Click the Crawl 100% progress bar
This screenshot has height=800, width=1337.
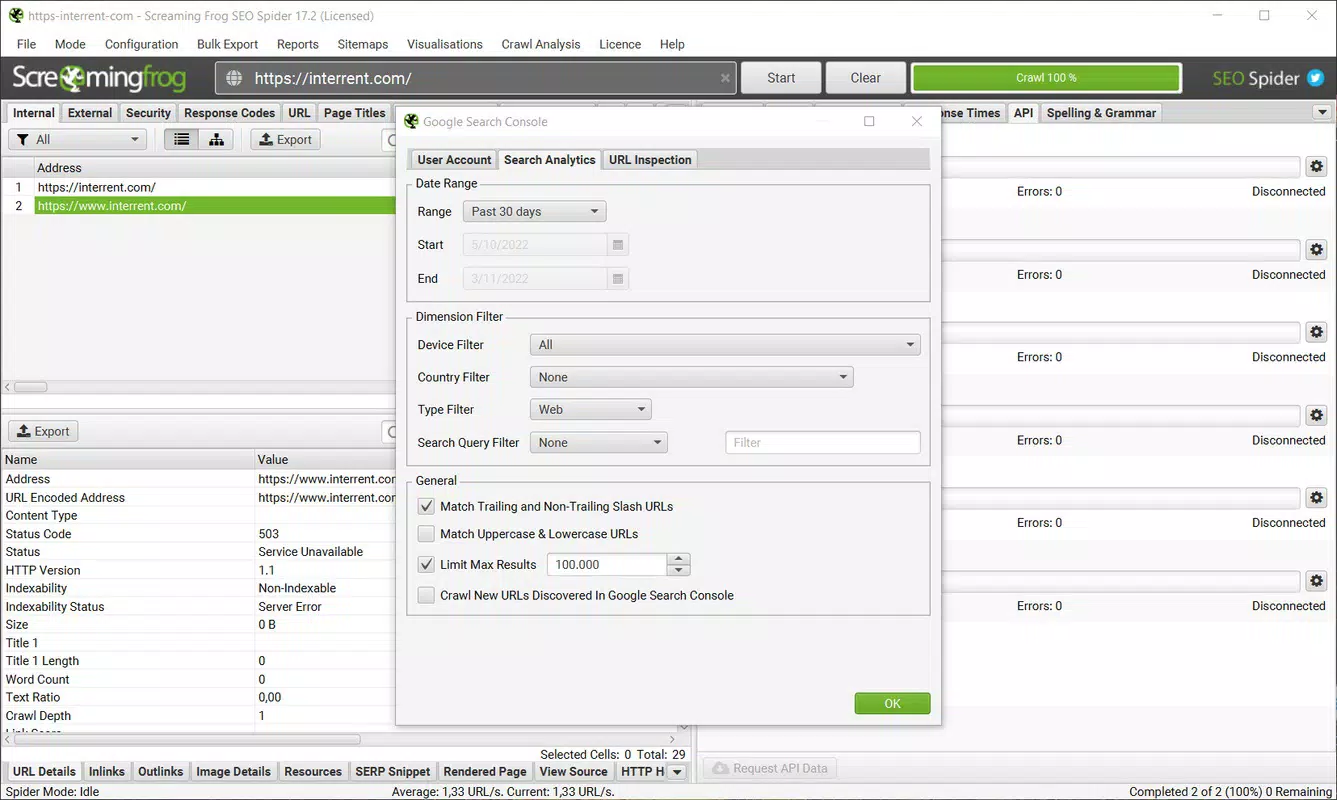(x=1046, y=78)
